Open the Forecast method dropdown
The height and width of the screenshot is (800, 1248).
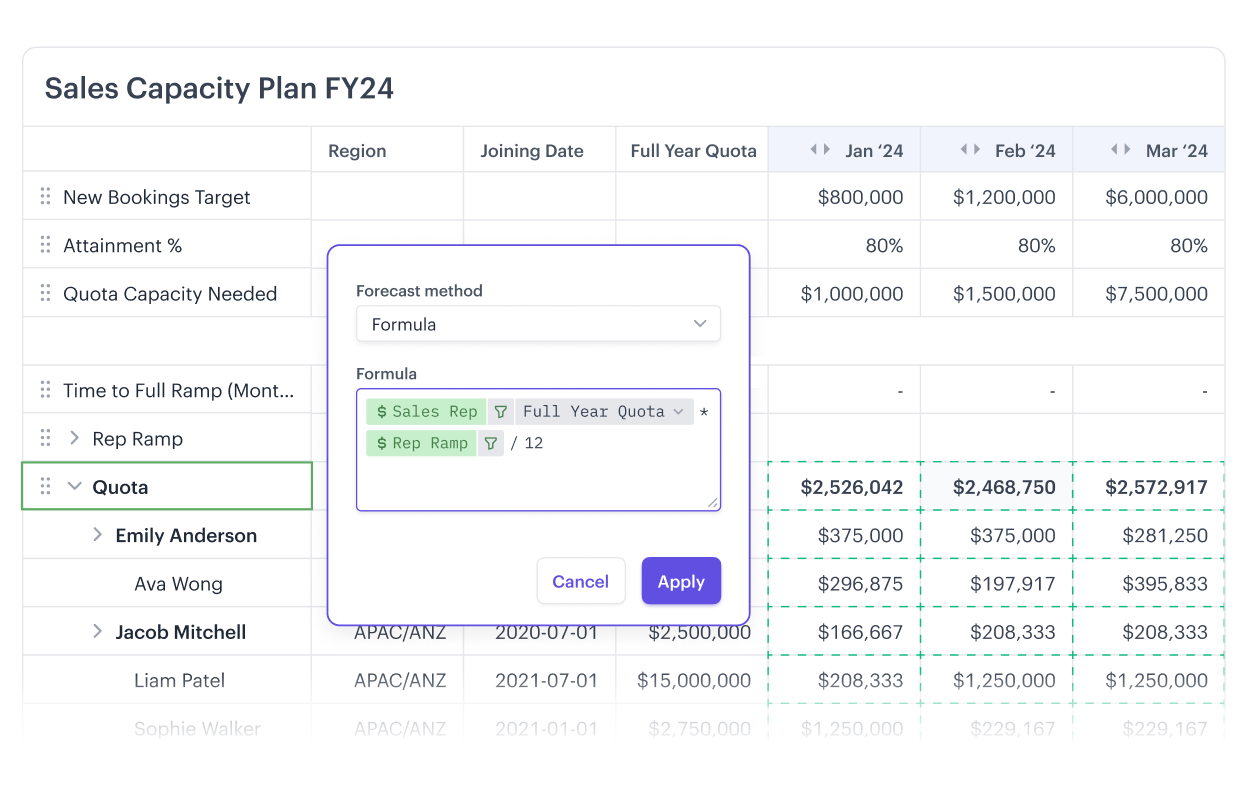538,324
